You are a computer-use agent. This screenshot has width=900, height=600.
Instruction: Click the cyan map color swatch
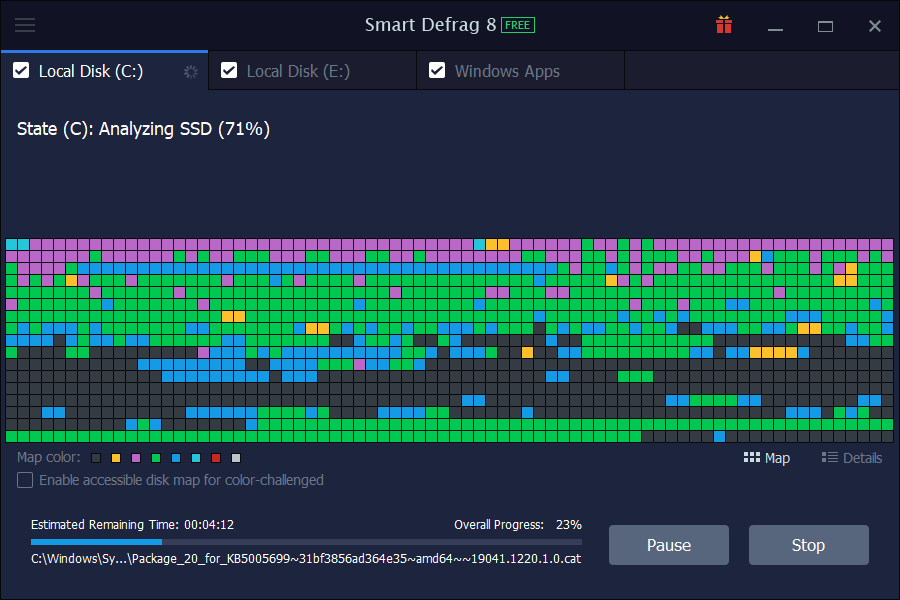coord(196,458)
